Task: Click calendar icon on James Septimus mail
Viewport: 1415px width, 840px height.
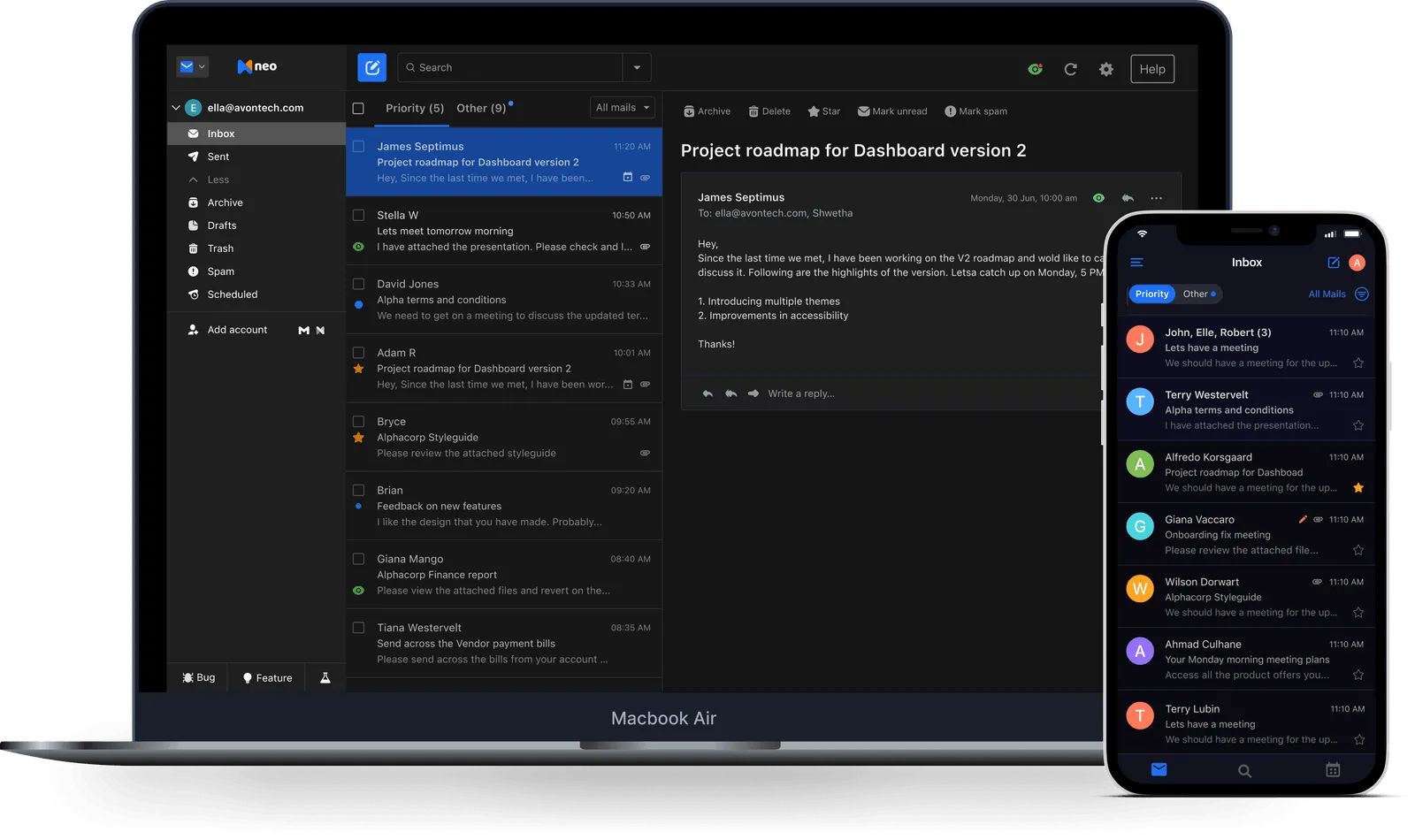Action: pos(628,177)
